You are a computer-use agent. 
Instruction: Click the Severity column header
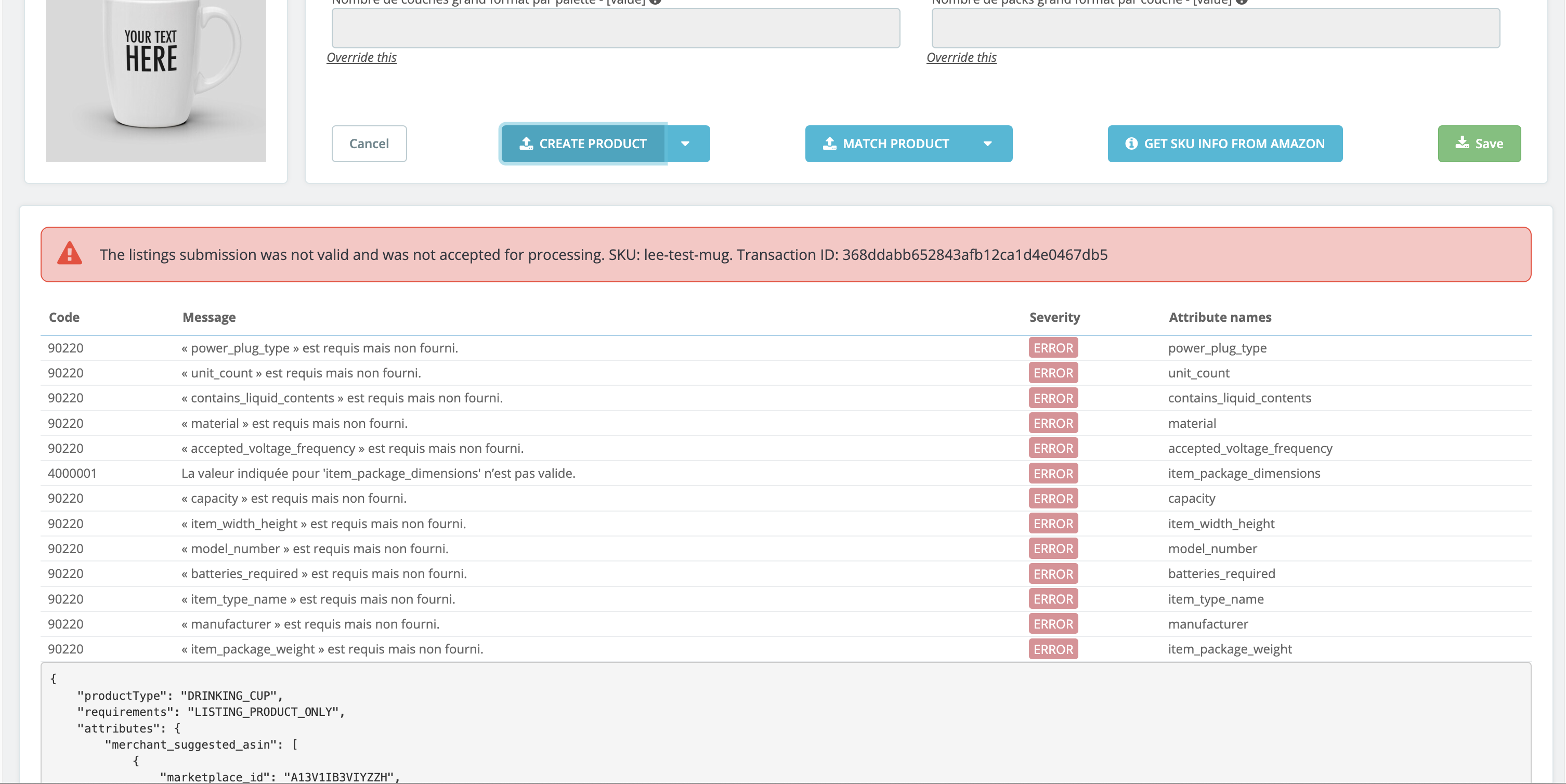(x=1054, y=317)
